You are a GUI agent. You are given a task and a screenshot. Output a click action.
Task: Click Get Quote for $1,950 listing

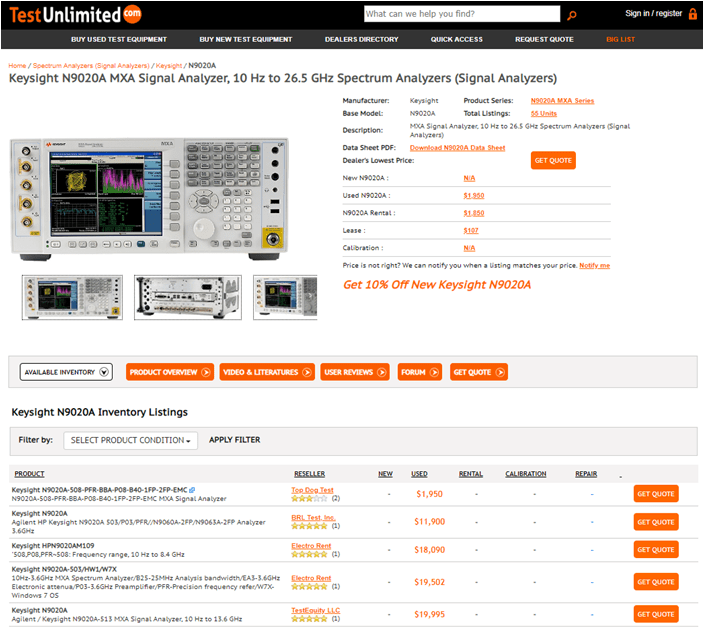coord(656,494)
